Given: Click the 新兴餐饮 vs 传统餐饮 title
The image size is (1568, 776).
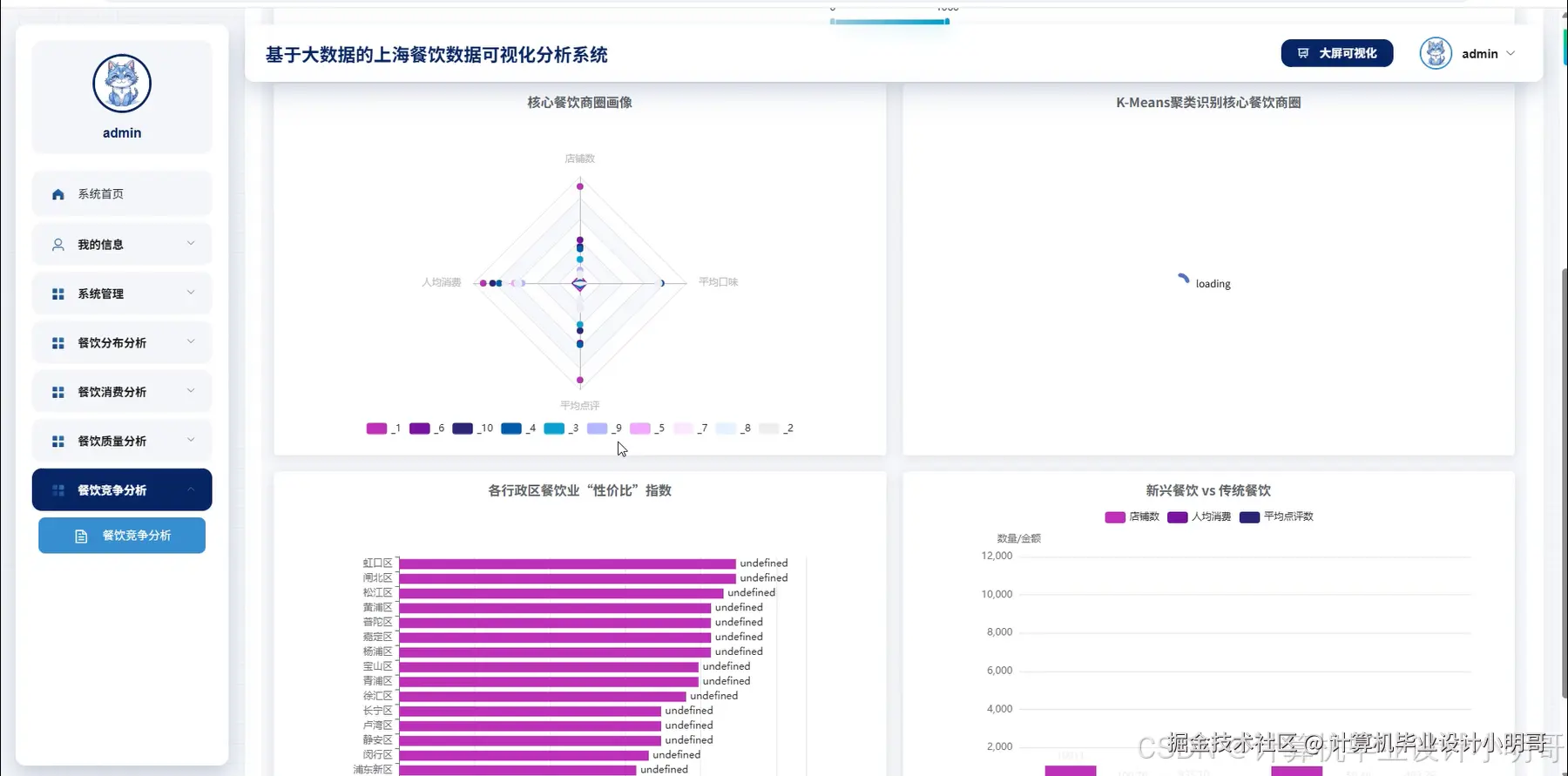Looking at the screenshot, I should pyautogui.click(x=1208, y=491).
